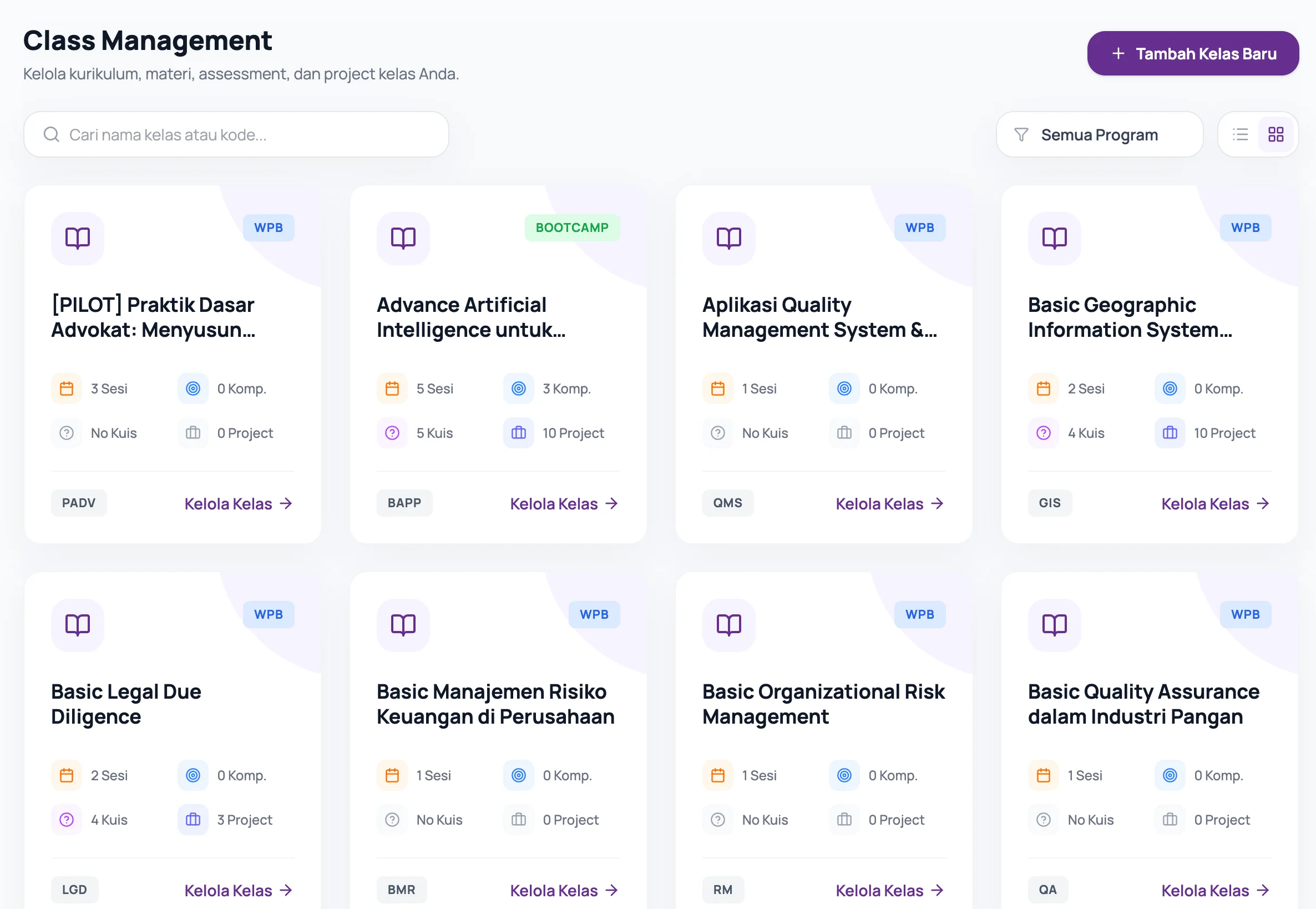Viewport: 1316px width, 909px height.
Task: Click book icon on Basic Quality Assurance card
Action: pos(1054,625)
